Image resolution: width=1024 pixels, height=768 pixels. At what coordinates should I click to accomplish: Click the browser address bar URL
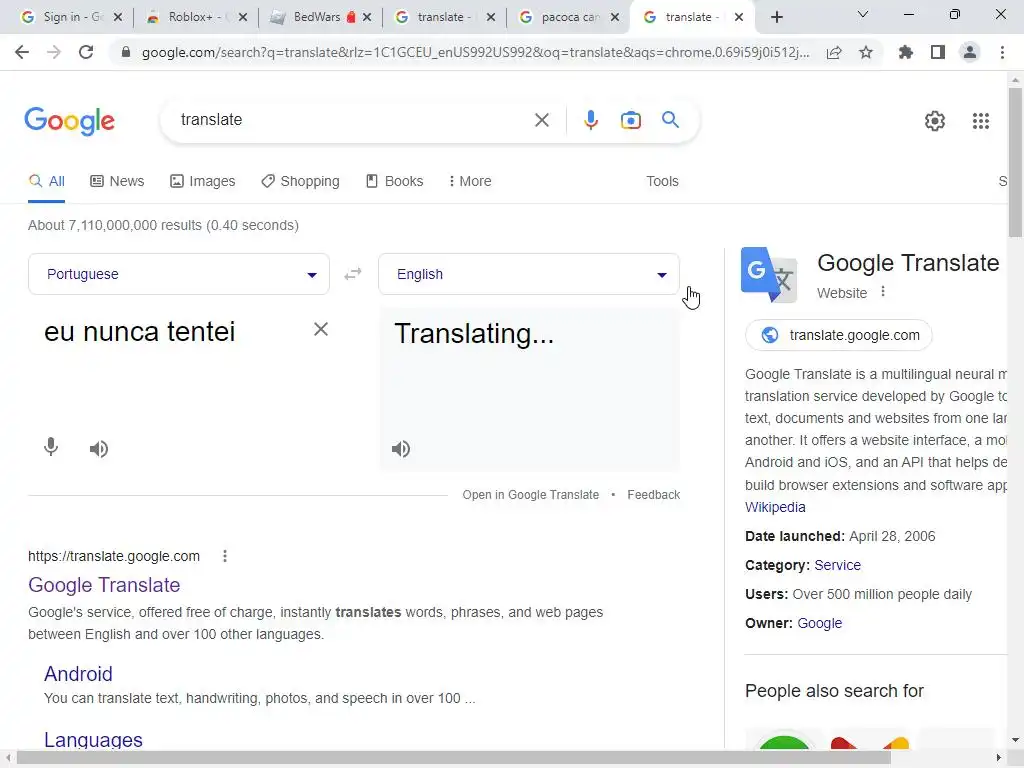pyautogui.click(x=475, y=52)
